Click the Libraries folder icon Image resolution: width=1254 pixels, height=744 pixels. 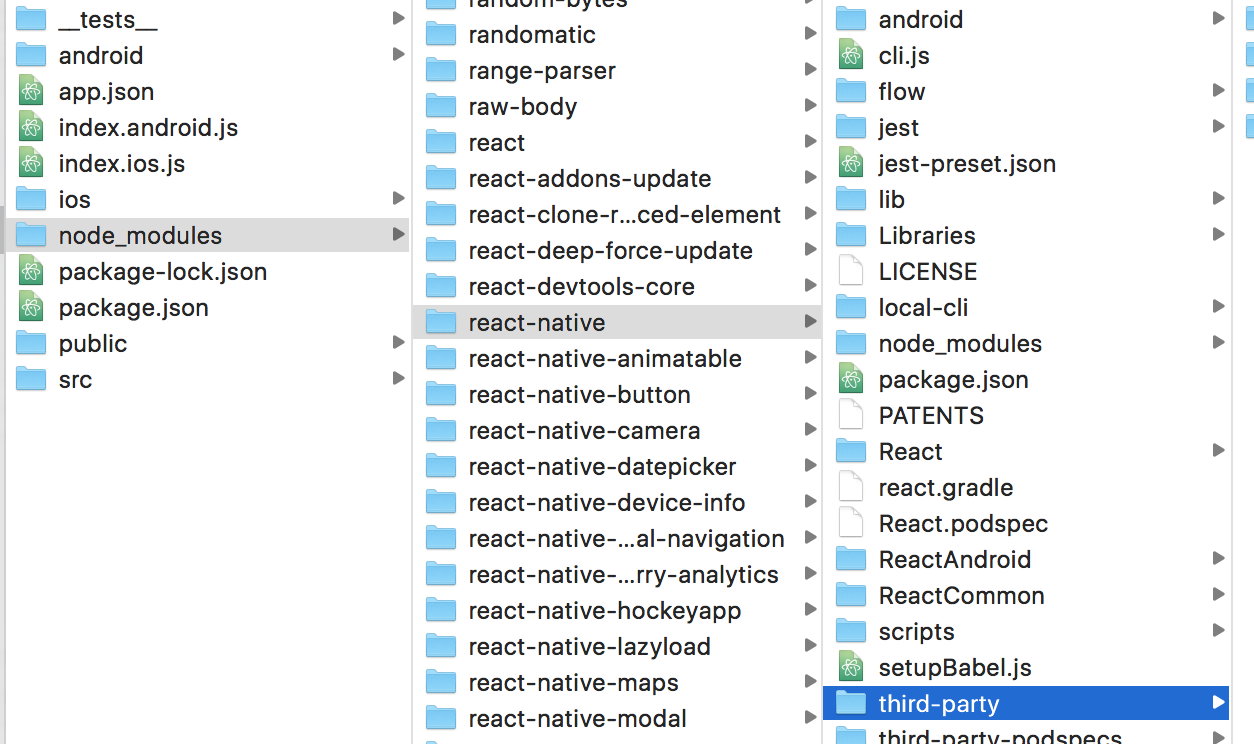851,236
